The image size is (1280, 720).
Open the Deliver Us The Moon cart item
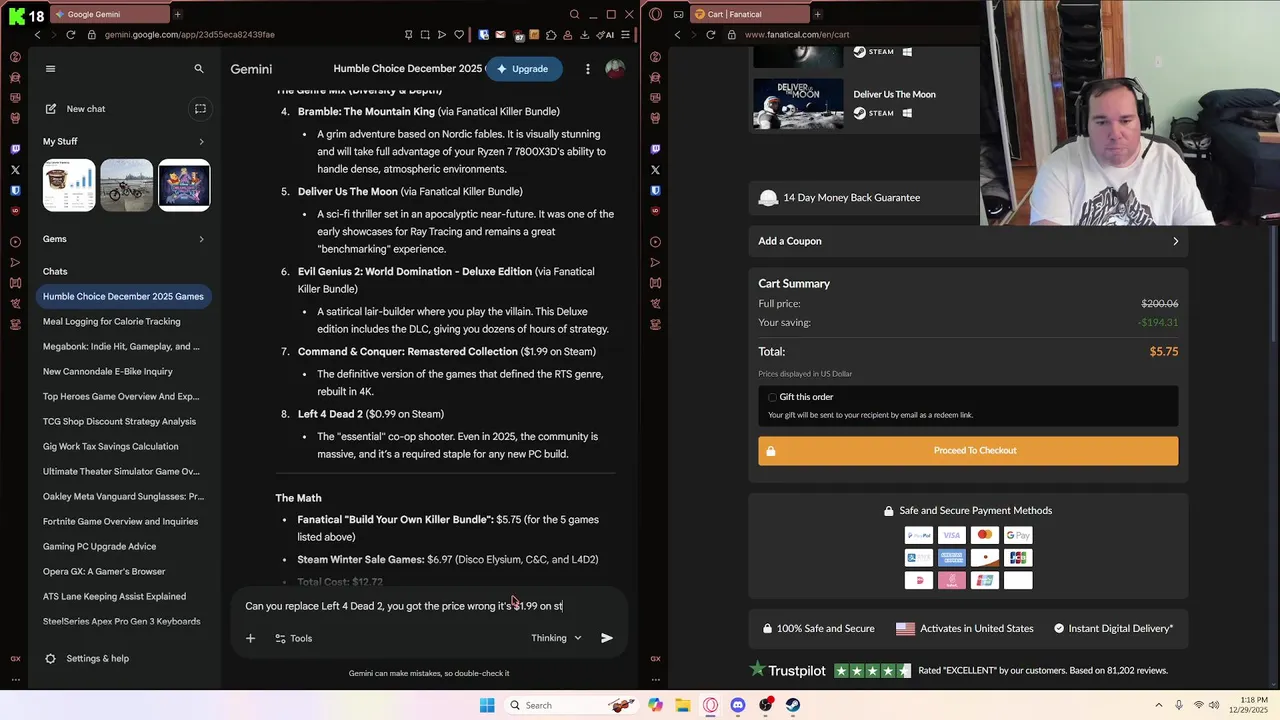tap(894, 94)
